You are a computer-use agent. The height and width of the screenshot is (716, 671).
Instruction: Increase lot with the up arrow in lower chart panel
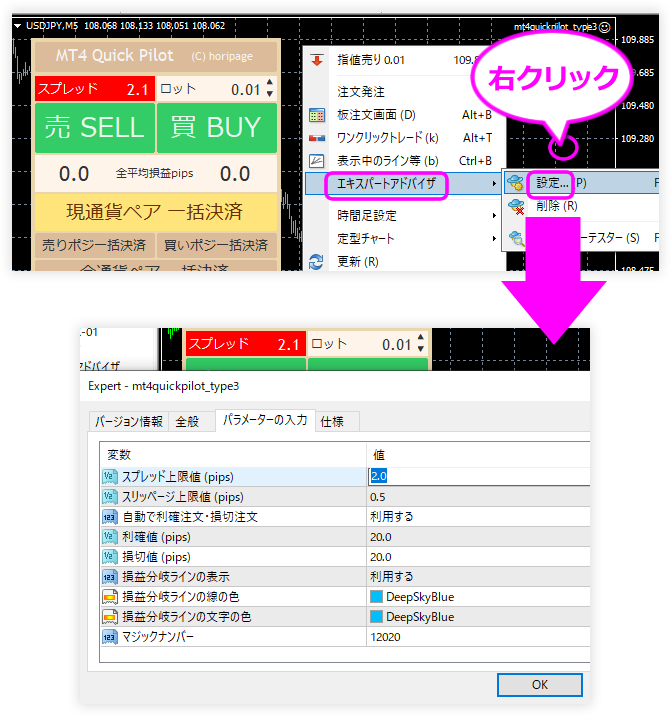[x=421, y=337]
